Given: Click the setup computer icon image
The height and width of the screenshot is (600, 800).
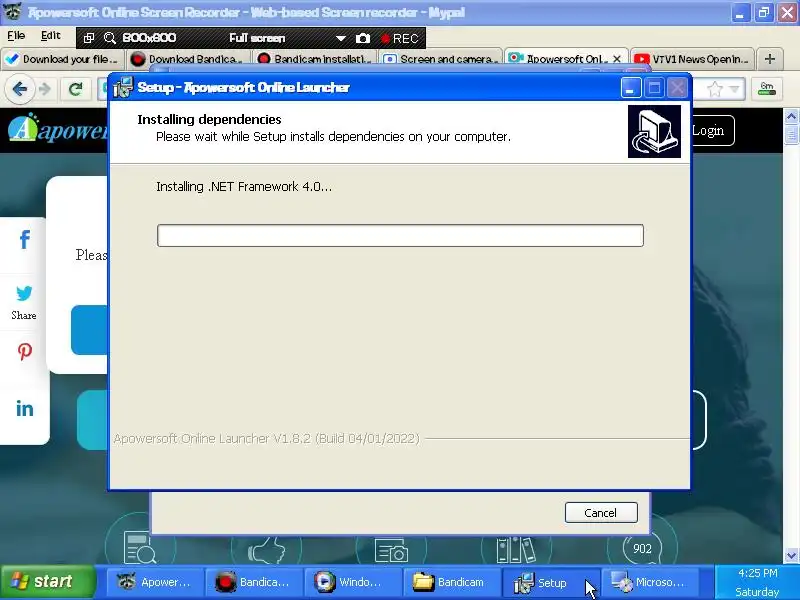Looking at the screenshot, I should pos(654,132).
